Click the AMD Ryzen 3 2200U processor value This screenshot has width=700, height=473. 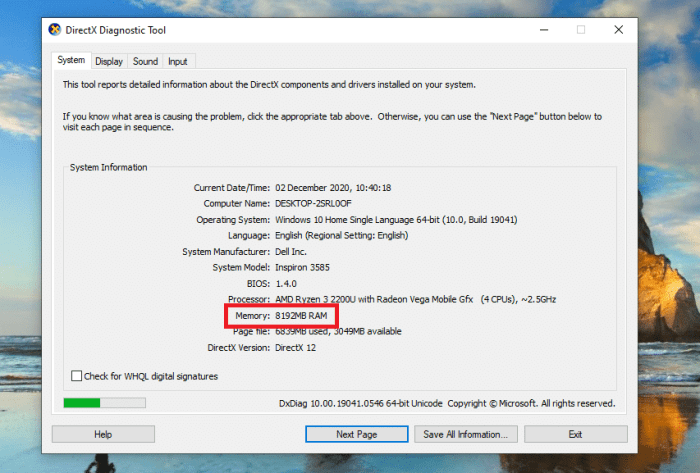416,299
